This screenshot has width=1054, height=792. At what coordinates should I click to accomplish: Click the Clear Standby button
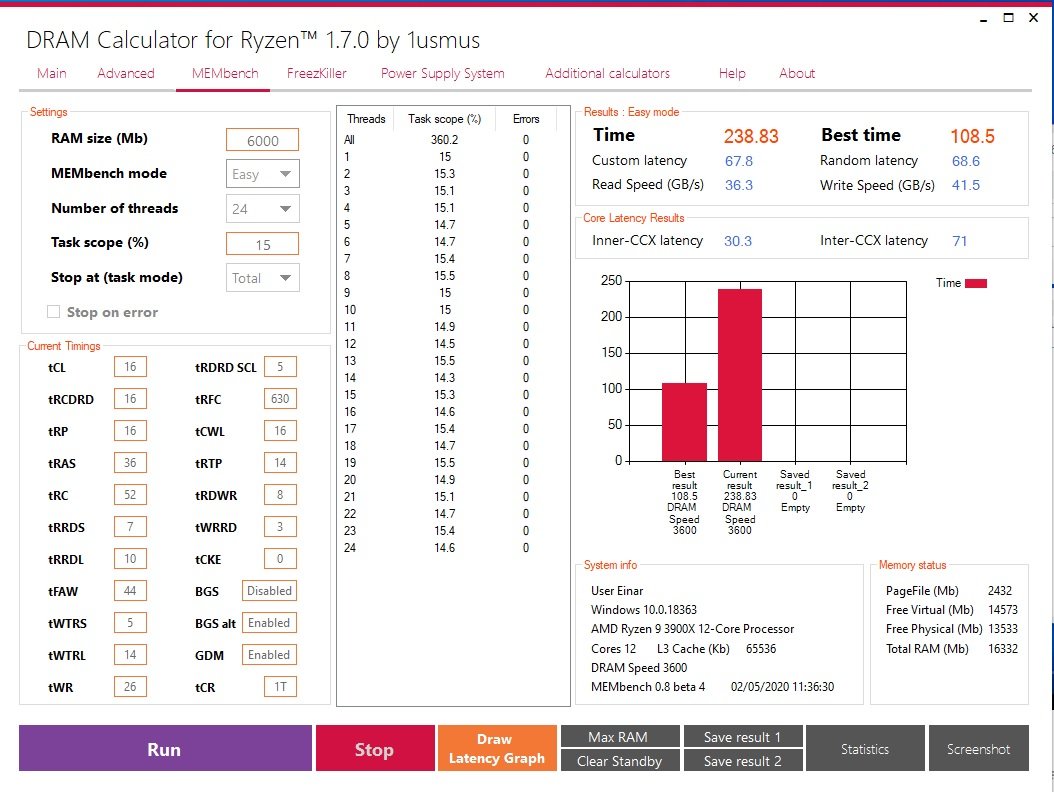tap(619, 760)
